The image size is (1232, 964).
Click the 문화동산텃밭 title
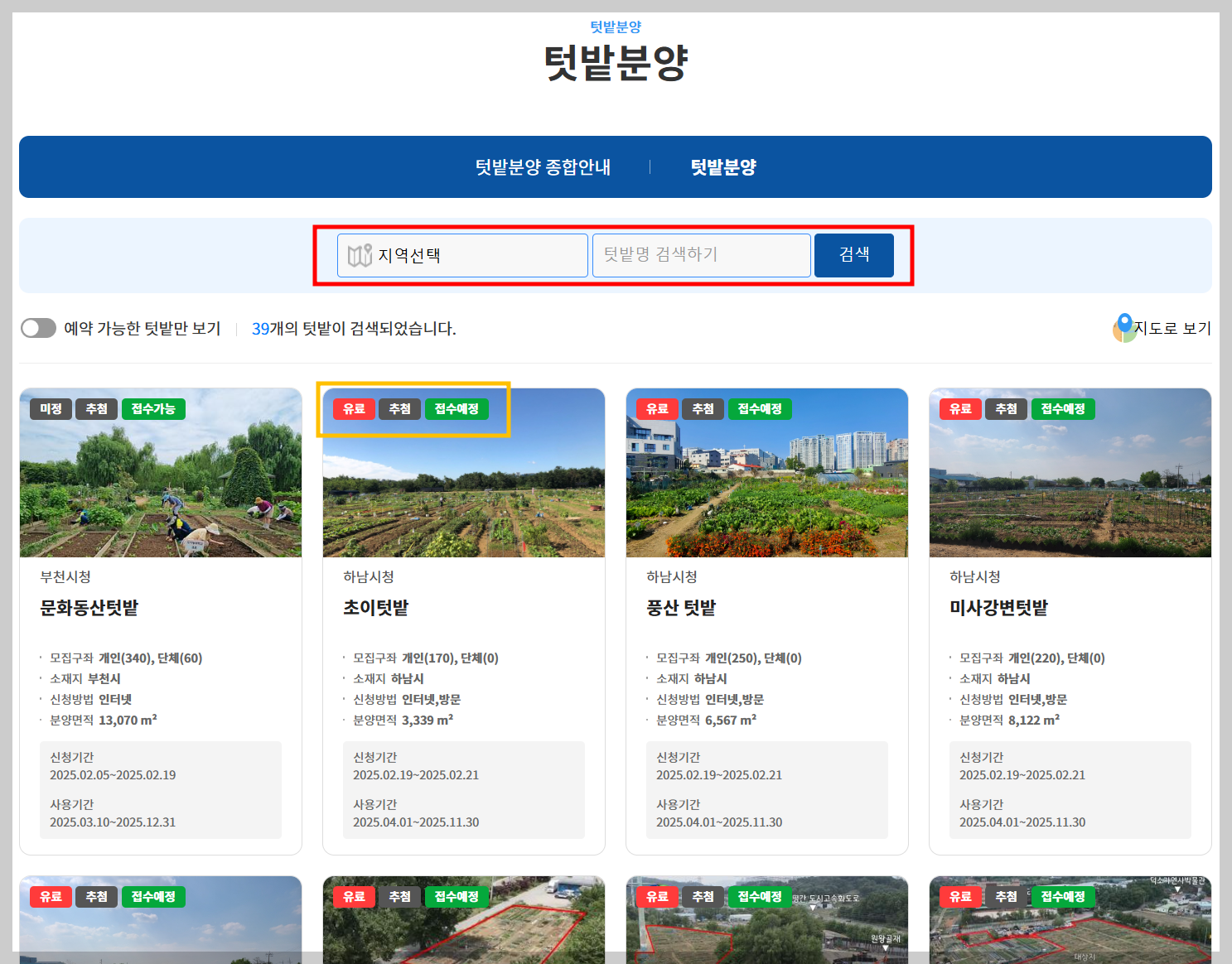[89, 608]
